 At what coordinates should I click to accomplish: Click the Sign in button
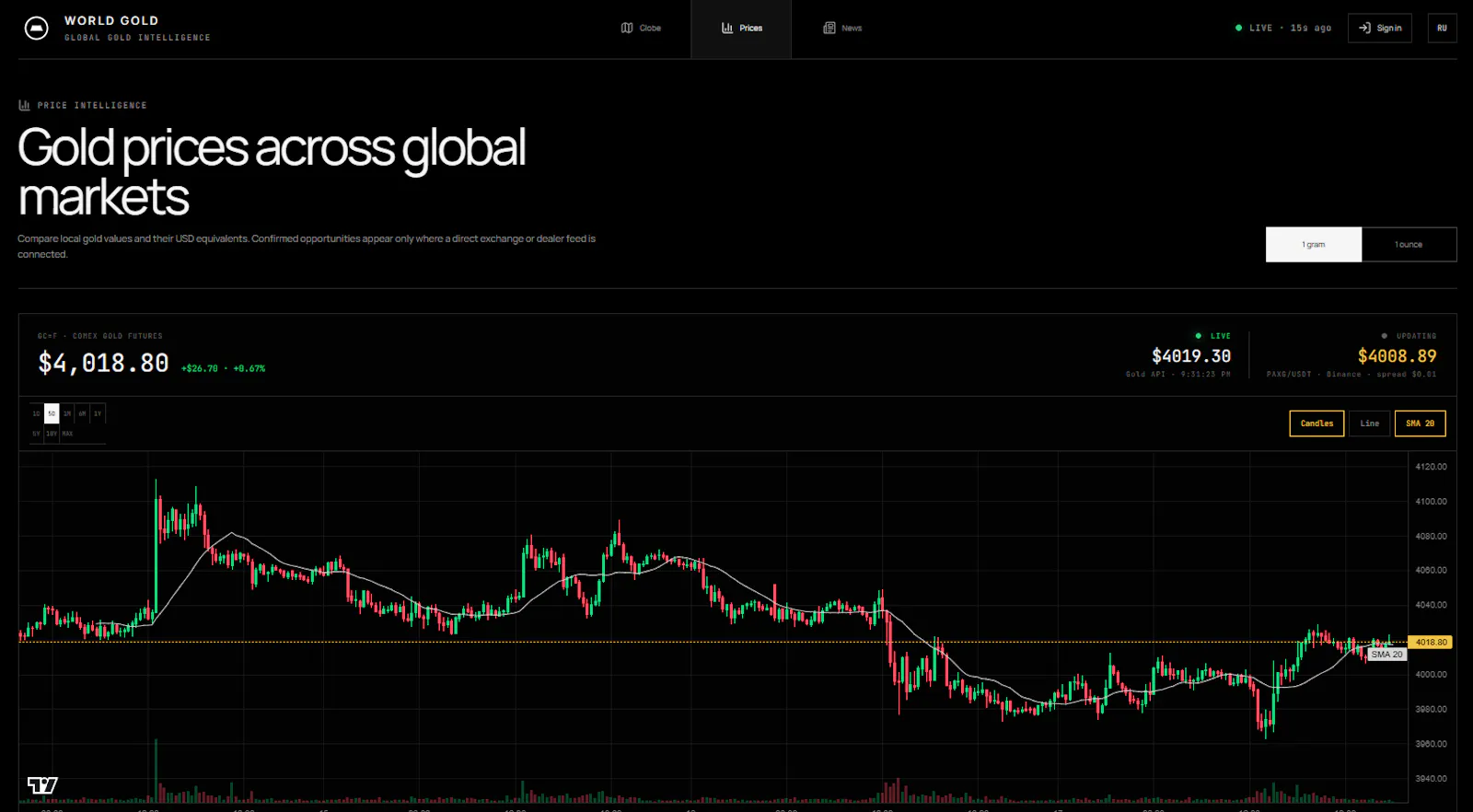click(1380, 28)
